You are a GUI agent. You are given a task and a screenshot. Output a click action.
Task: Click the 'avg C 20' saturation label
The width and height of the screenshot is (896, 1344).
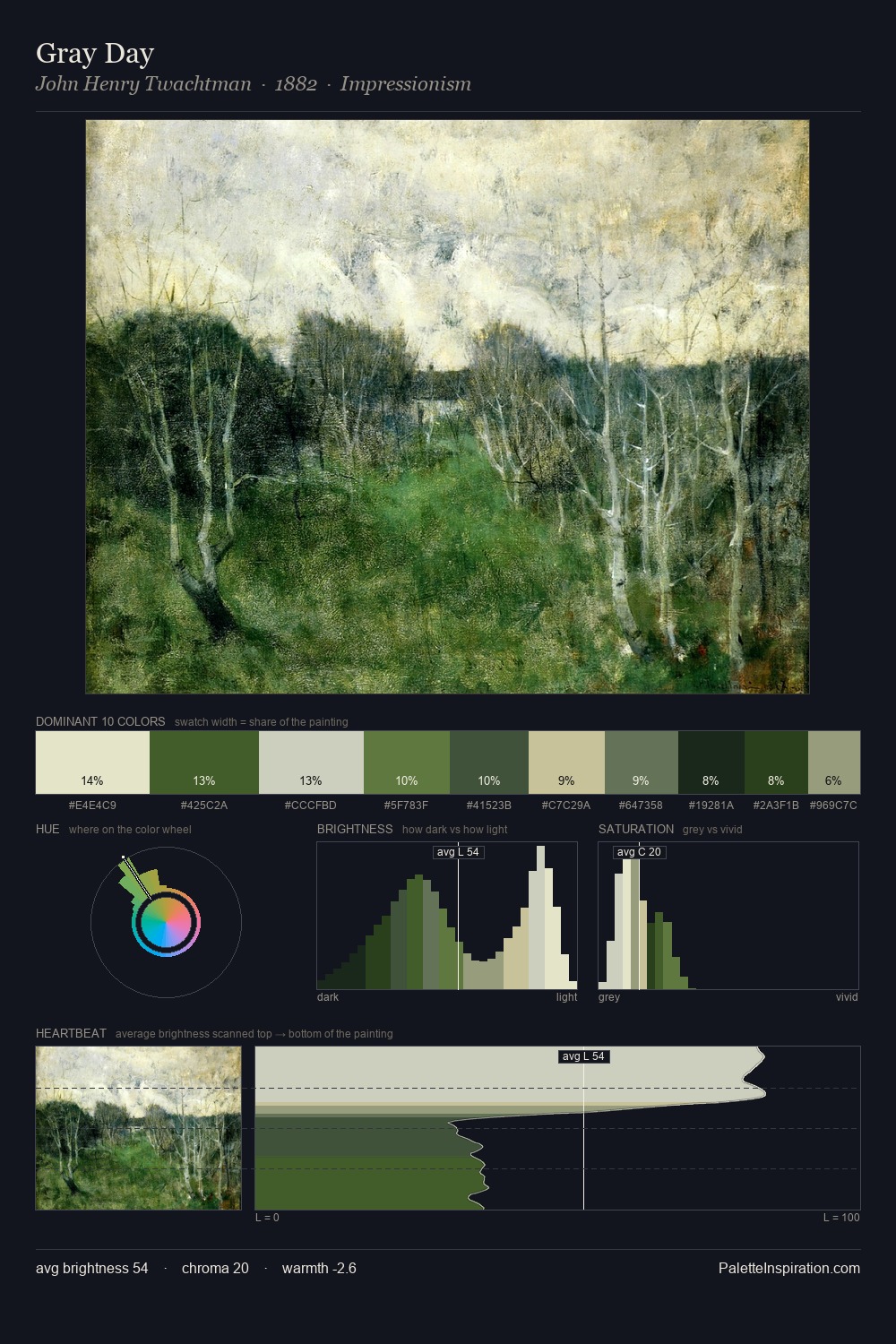coord(639,852)
